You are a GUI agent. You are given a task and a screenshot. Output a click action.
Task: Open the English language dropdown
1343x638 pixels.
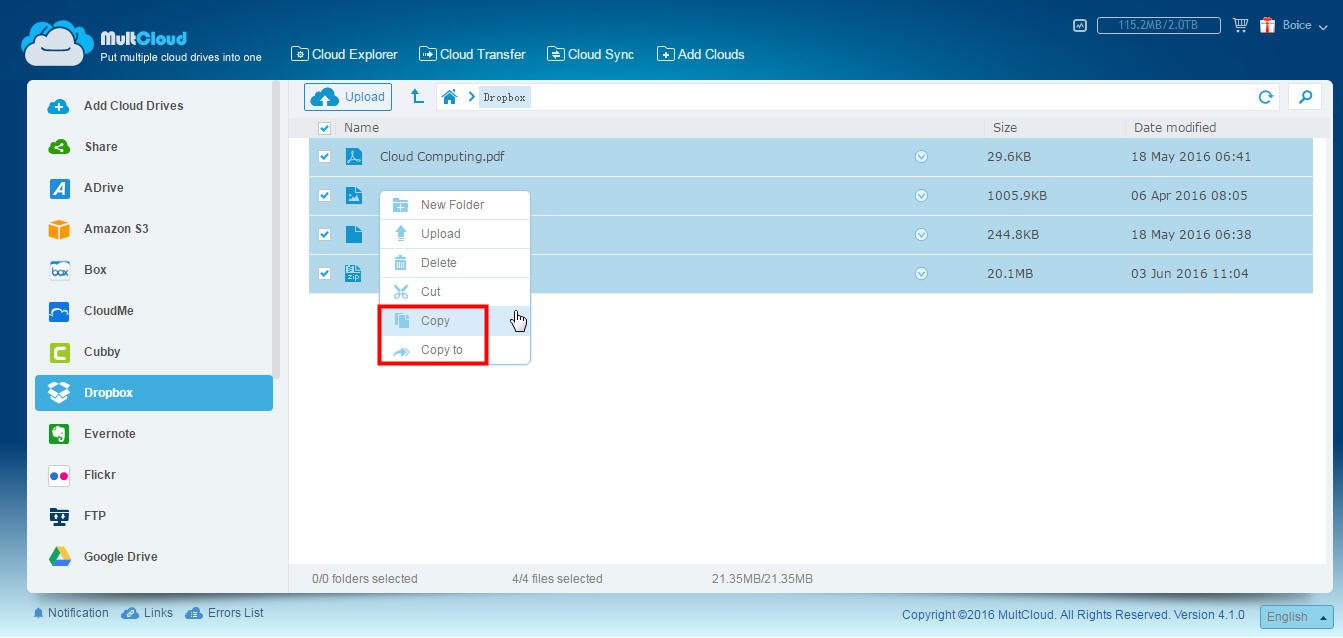pos(1296,617)
